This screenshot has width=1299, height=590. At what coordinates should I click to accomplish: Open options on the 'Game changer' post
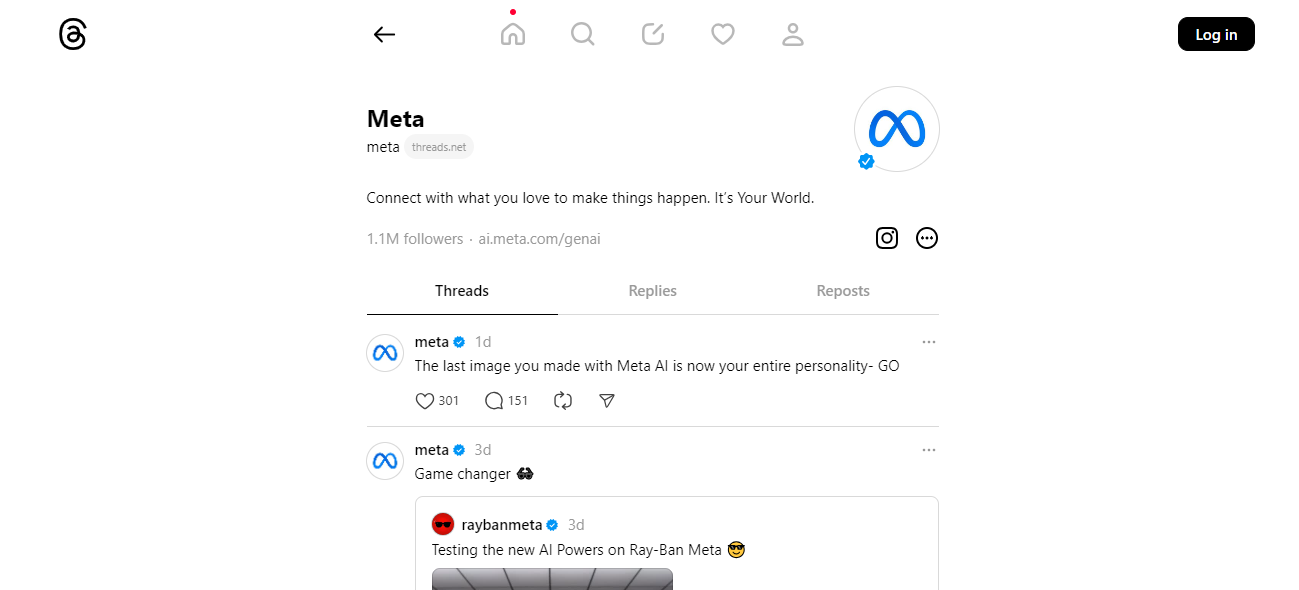coord(928,450)
